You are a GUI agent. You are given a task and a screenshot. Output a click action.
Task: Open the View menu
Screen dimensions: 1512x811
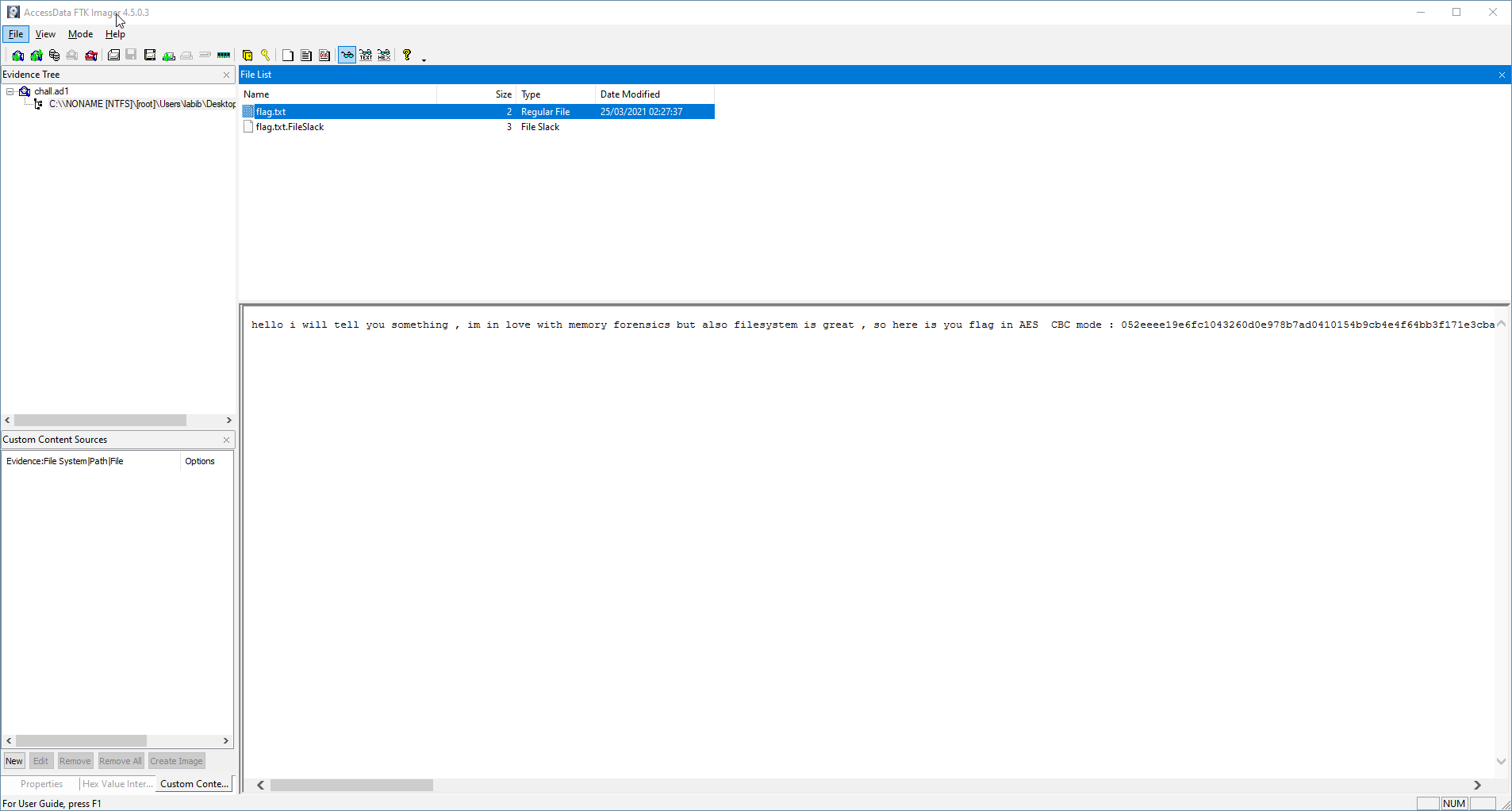tap(45, 34)
